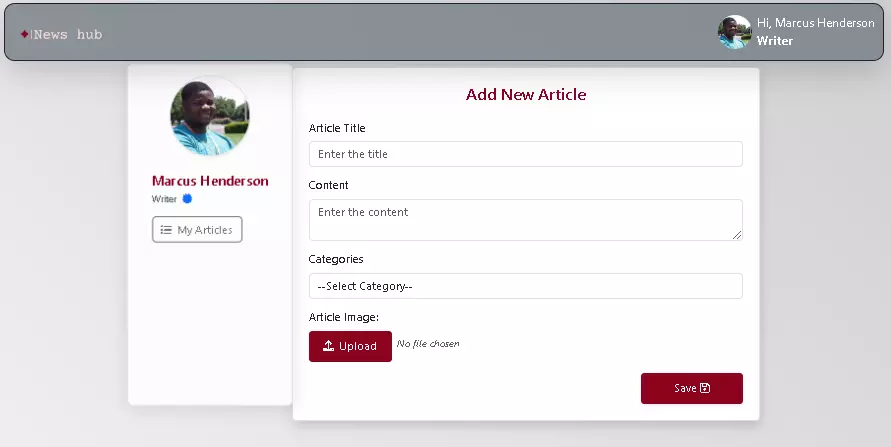
Task: Focus the Article Title input field
Action: [x=526, y=154]
